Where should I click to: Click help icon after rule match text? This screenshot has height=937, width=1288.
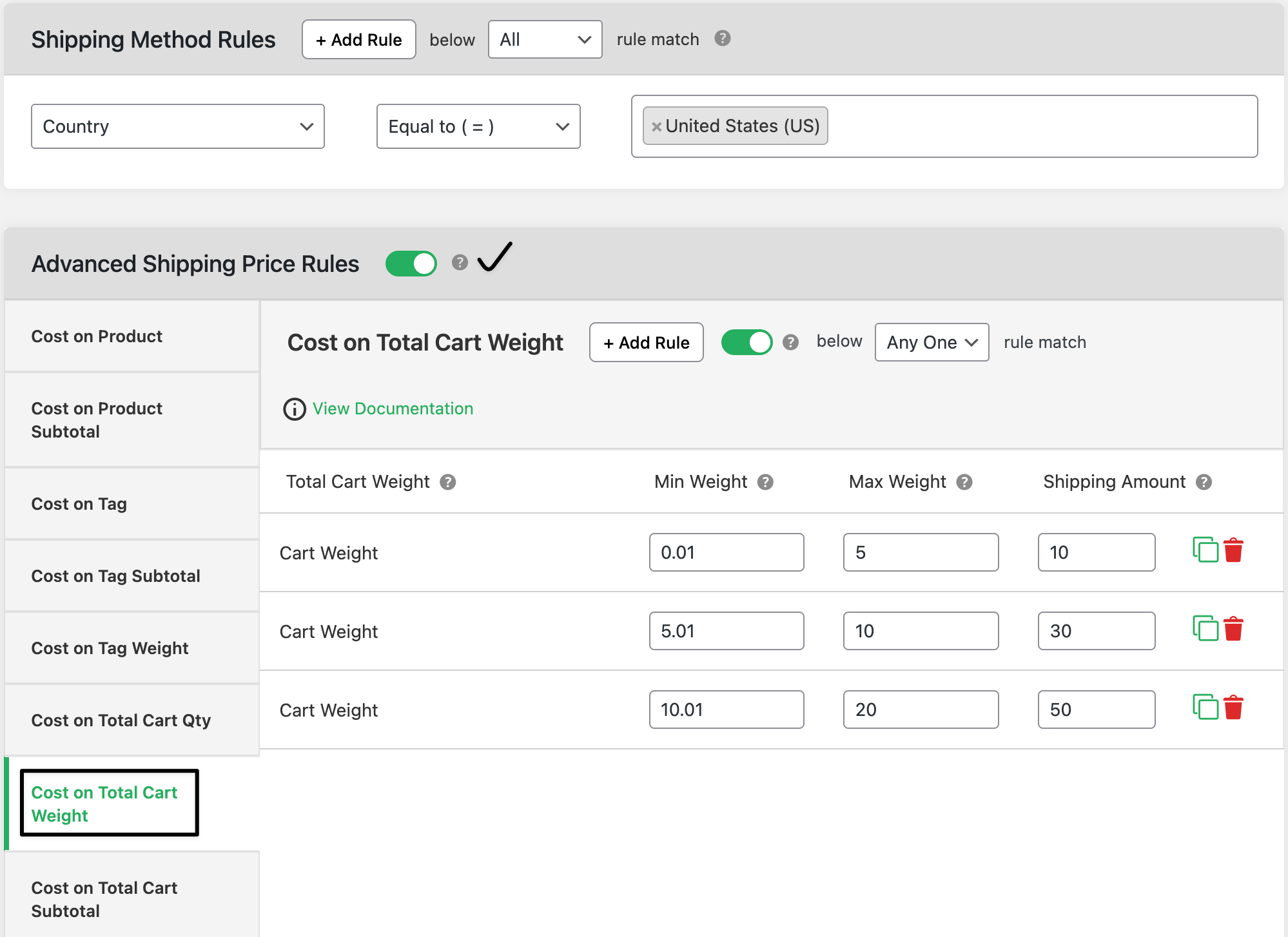coord(723,39)
